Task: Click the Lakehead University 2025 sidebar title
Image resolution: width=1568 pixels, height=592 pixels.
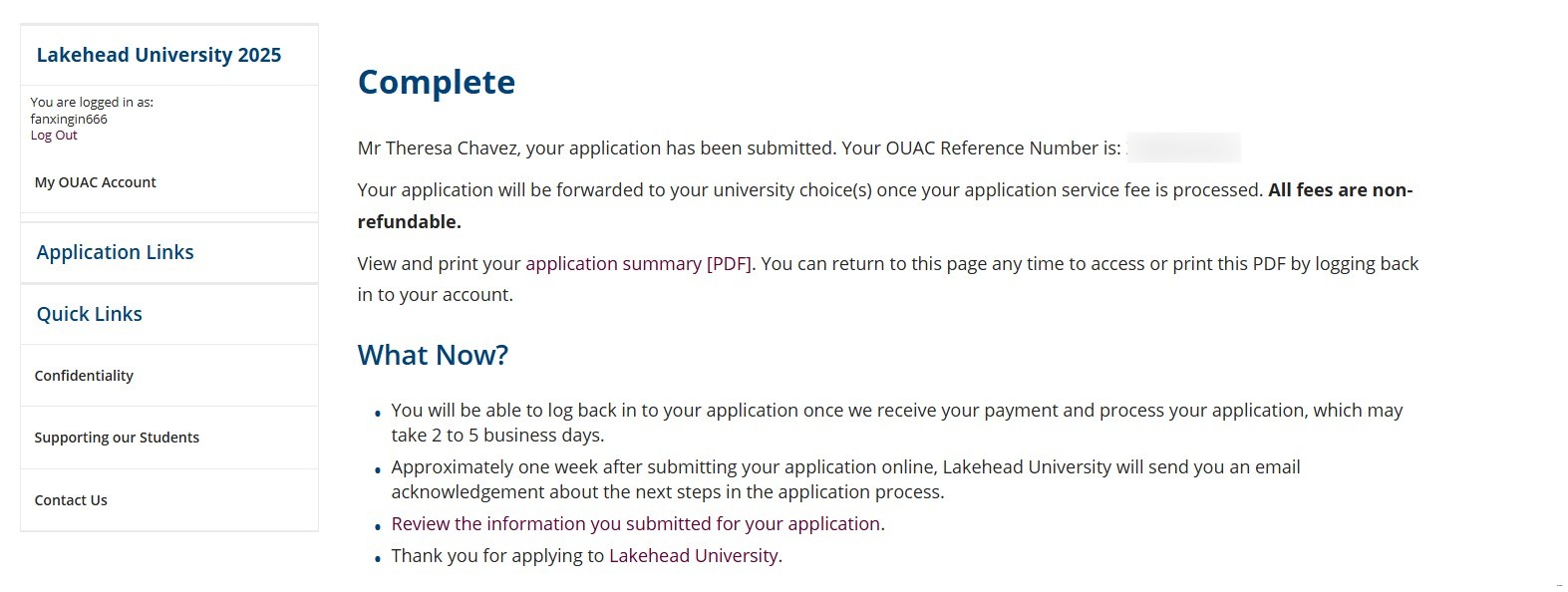Action: click(x=159, y=55)
